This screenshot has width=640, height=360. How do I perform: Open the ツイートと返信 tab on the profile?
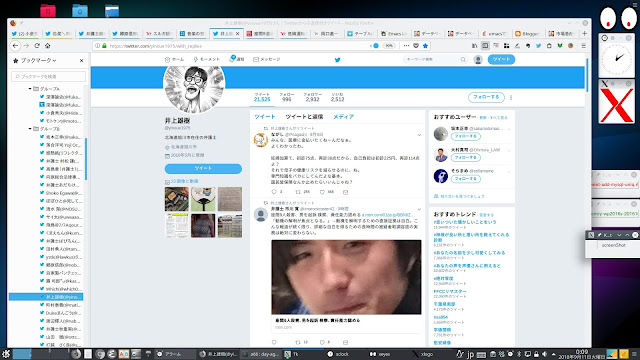pos(304,117)
